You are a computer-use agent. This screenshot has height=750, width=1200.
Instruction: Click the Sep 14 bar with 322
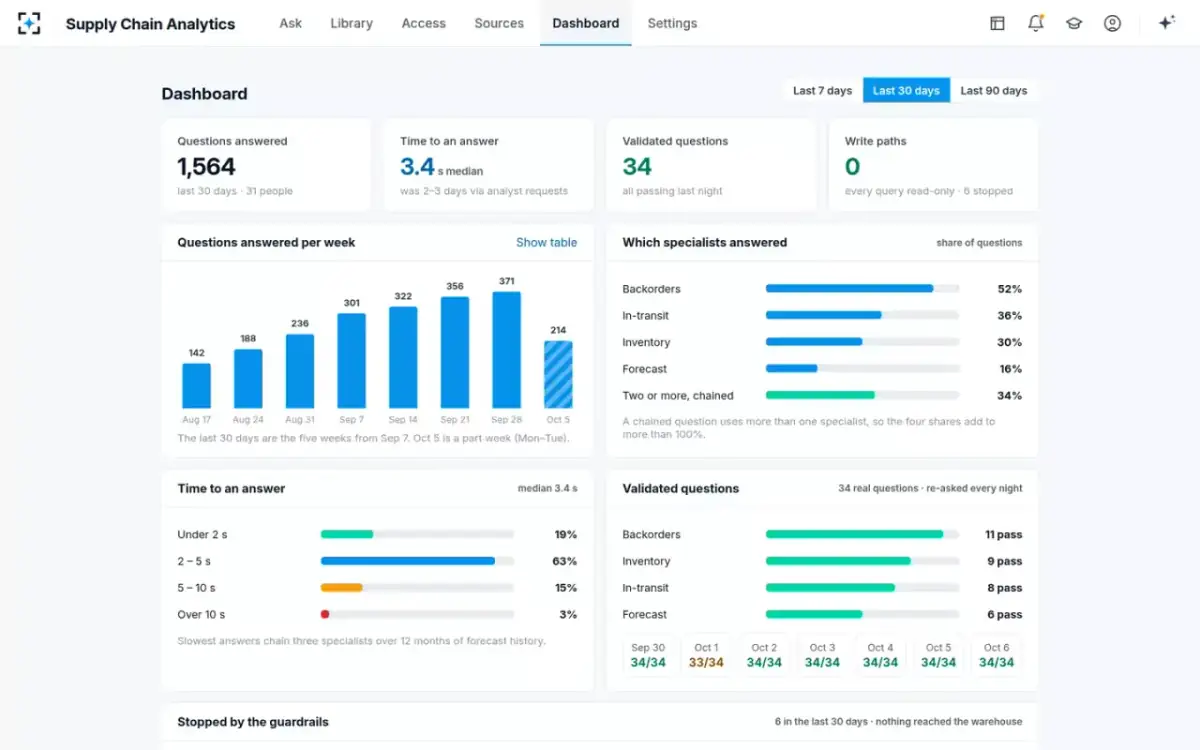click(x=403, y=357)
